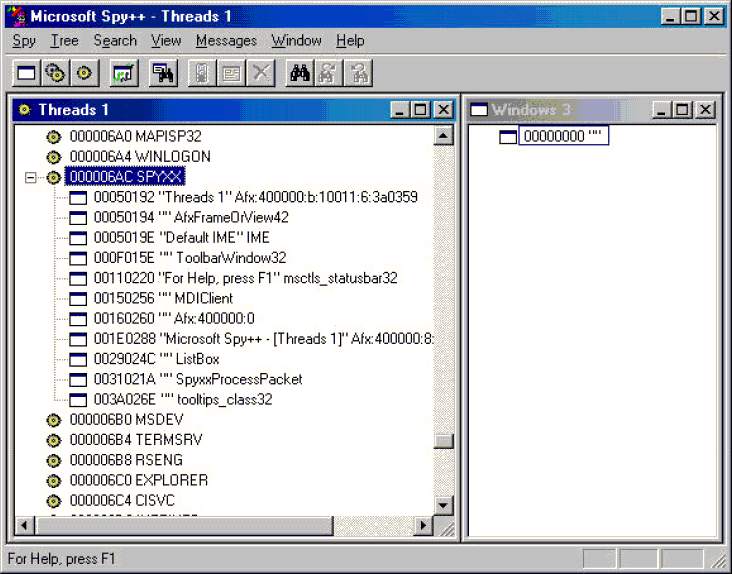
Task: Click the greyed Logging Options toolbar icon
Action: tap(232, 73)
